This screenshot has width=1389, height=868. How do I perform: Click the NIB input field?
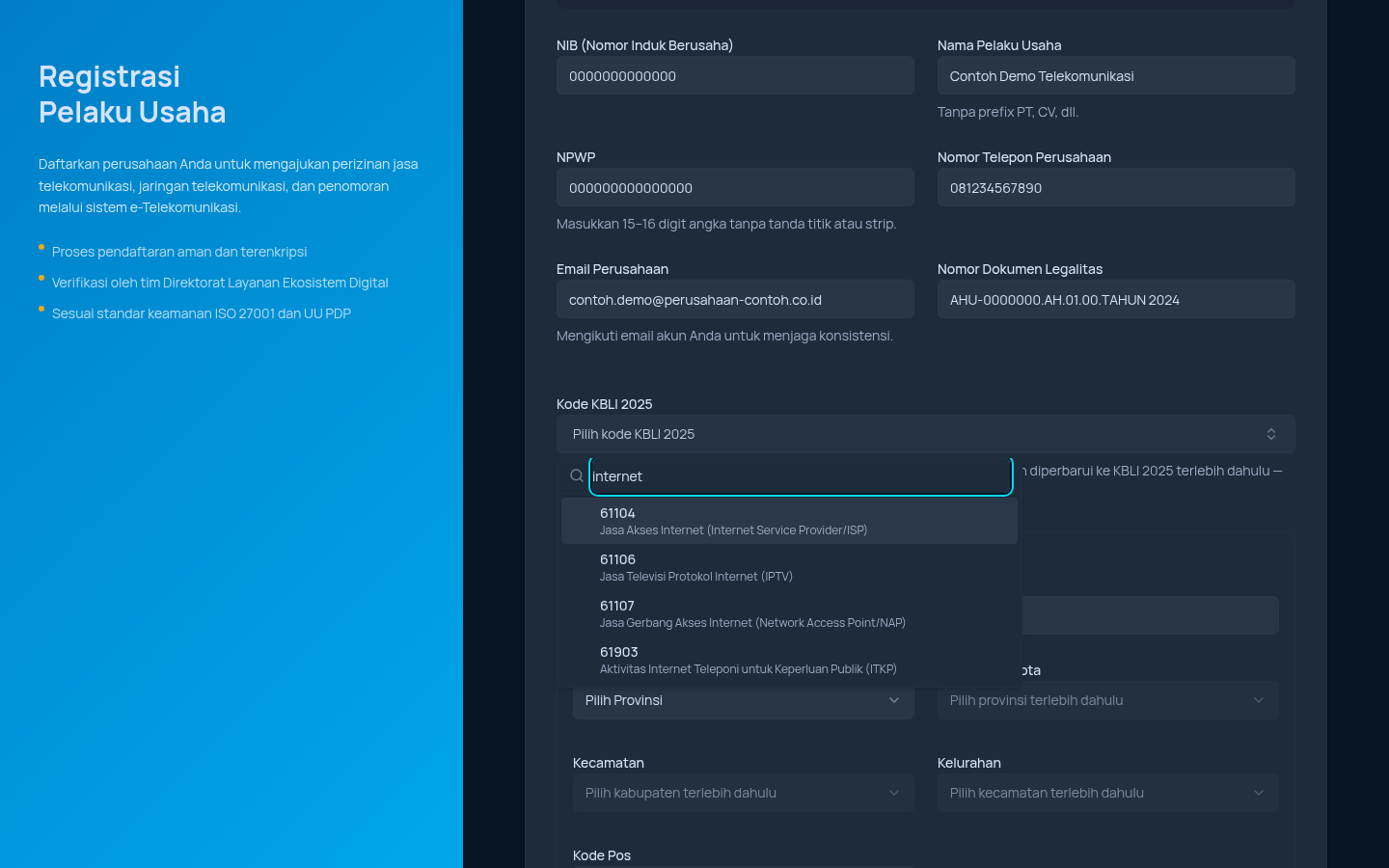click(735, 75)
